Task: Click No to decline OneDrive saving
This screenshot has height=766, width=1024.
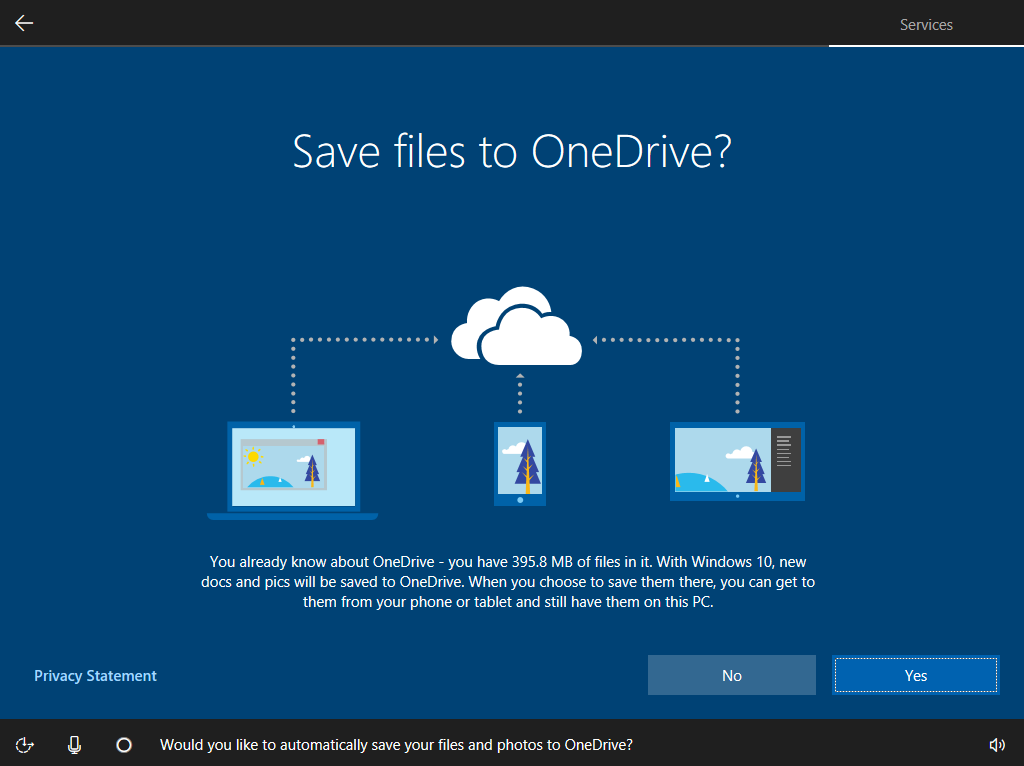Action: pyautogui.click(x=731, y=675)
